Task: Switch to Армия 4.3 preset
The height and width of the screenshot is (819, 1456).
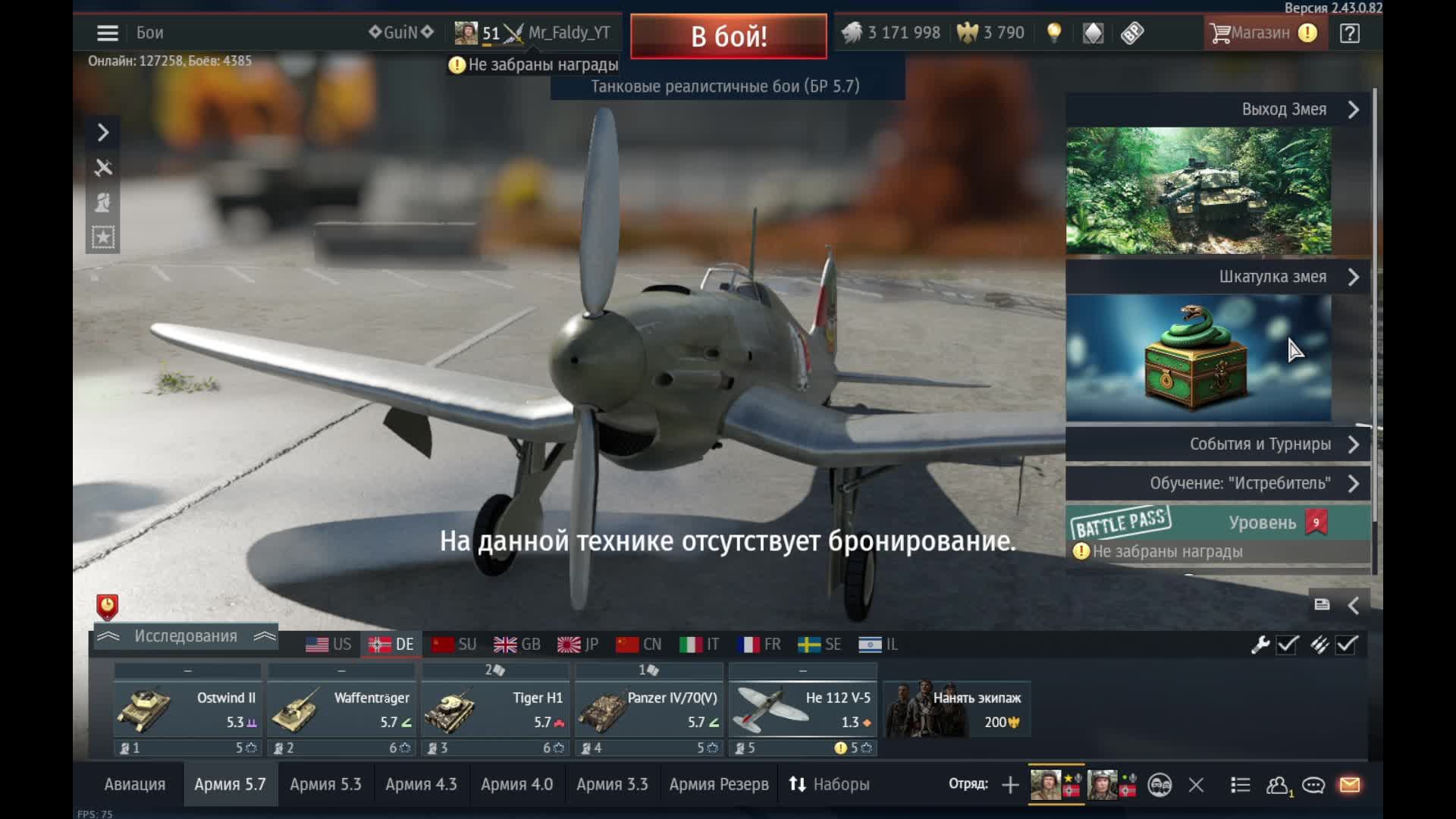Action: tap(421, 785)
